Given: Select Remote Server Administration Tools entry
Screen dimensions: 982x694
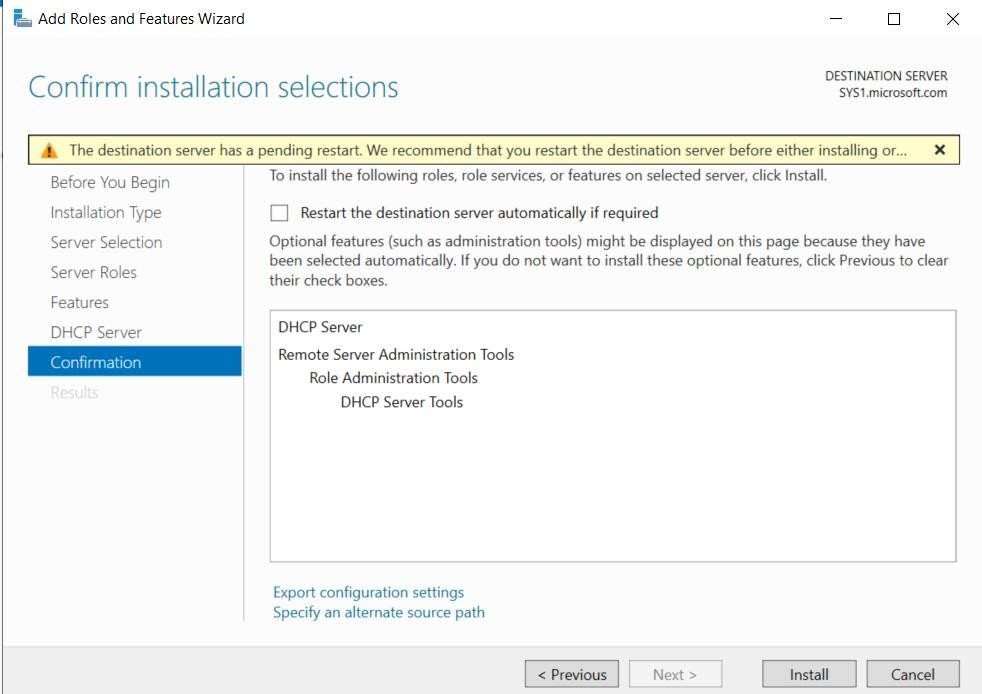Looking at the screenshot, I should tap(396, 355).
